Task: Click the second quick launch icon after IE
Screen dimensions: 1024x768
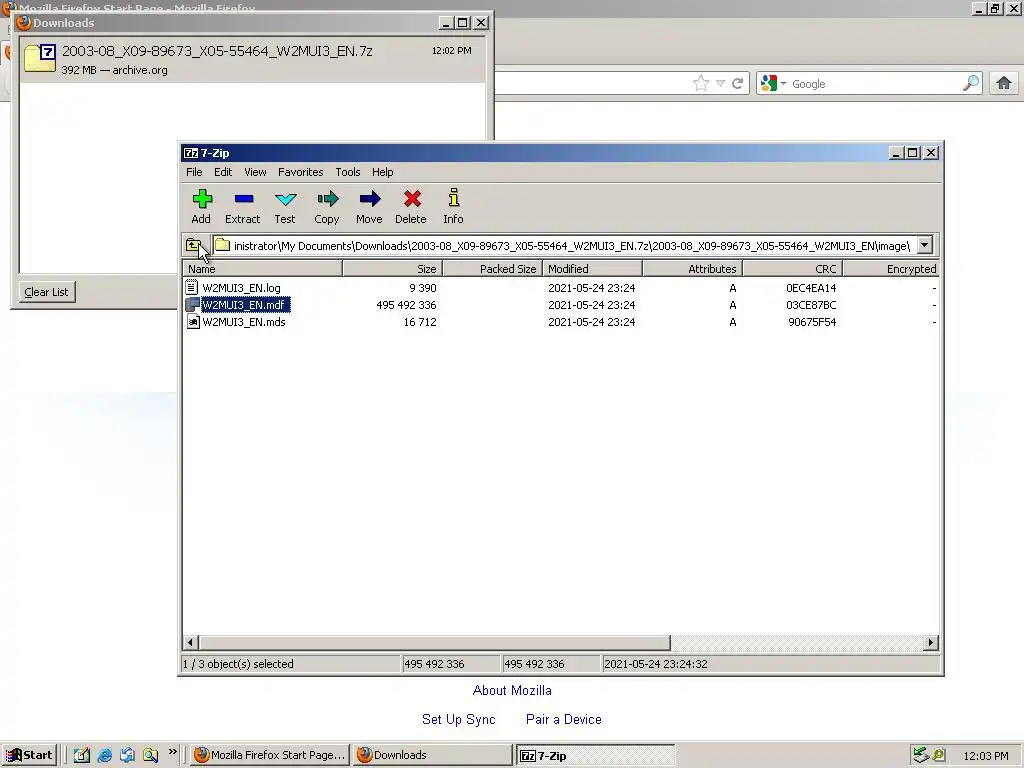Action: point(127,755)
